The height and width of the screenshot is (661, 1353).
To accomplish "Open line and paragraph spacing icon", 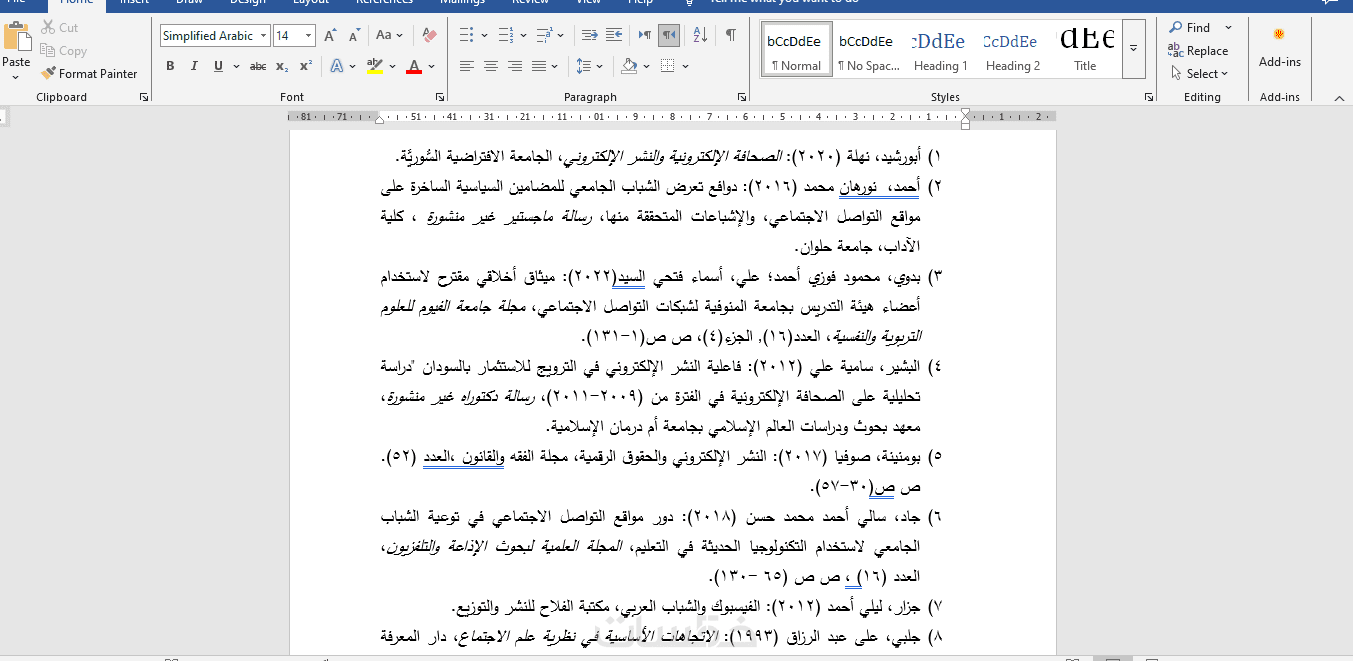I will 585,67.
